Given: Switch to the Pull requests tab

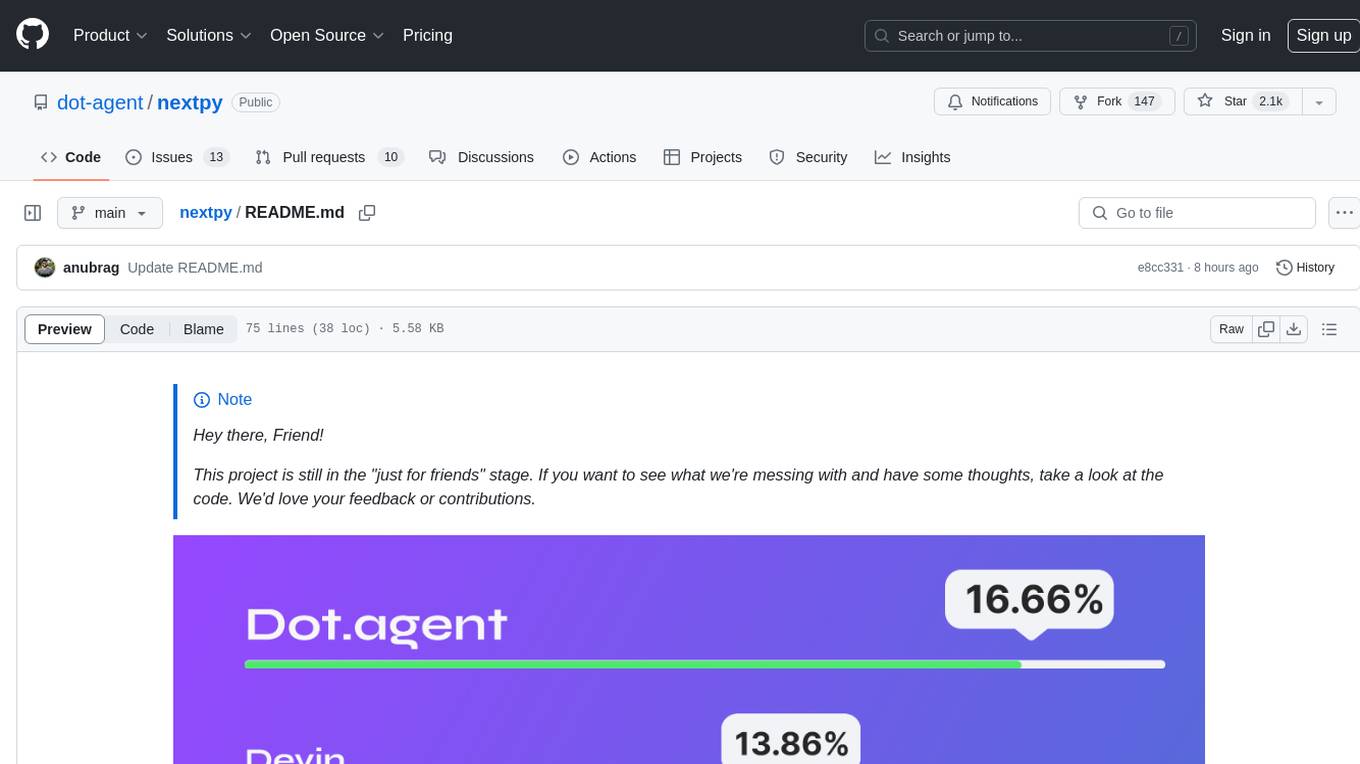Looking at the screenshot, I should tap(329, 157).
